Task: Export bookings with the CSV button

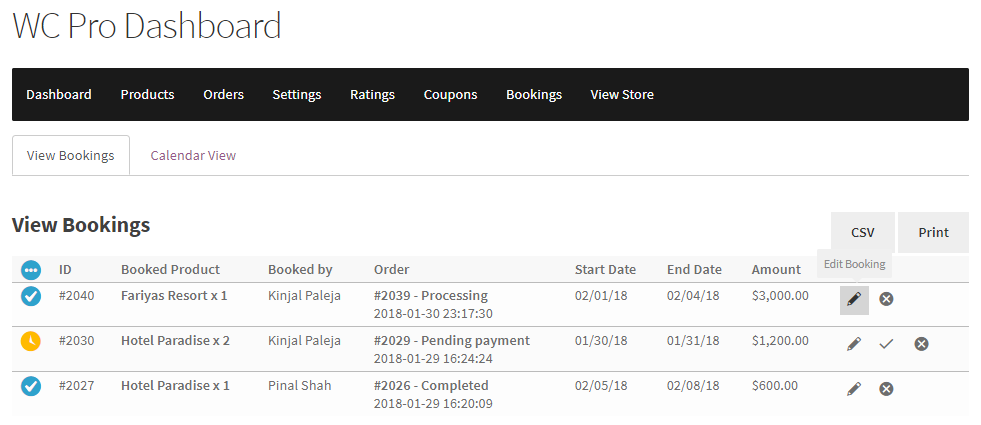Action: click(x=863, y=232)
